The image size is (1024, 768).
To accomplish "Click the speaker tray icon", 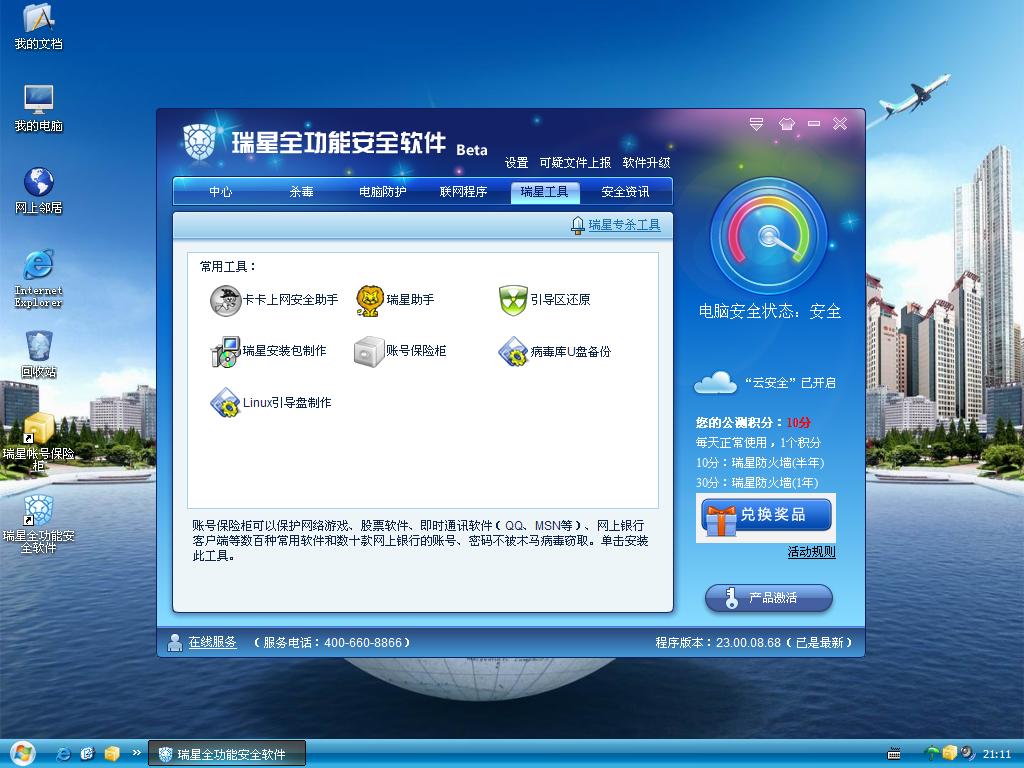I will (x=967, y=754).
